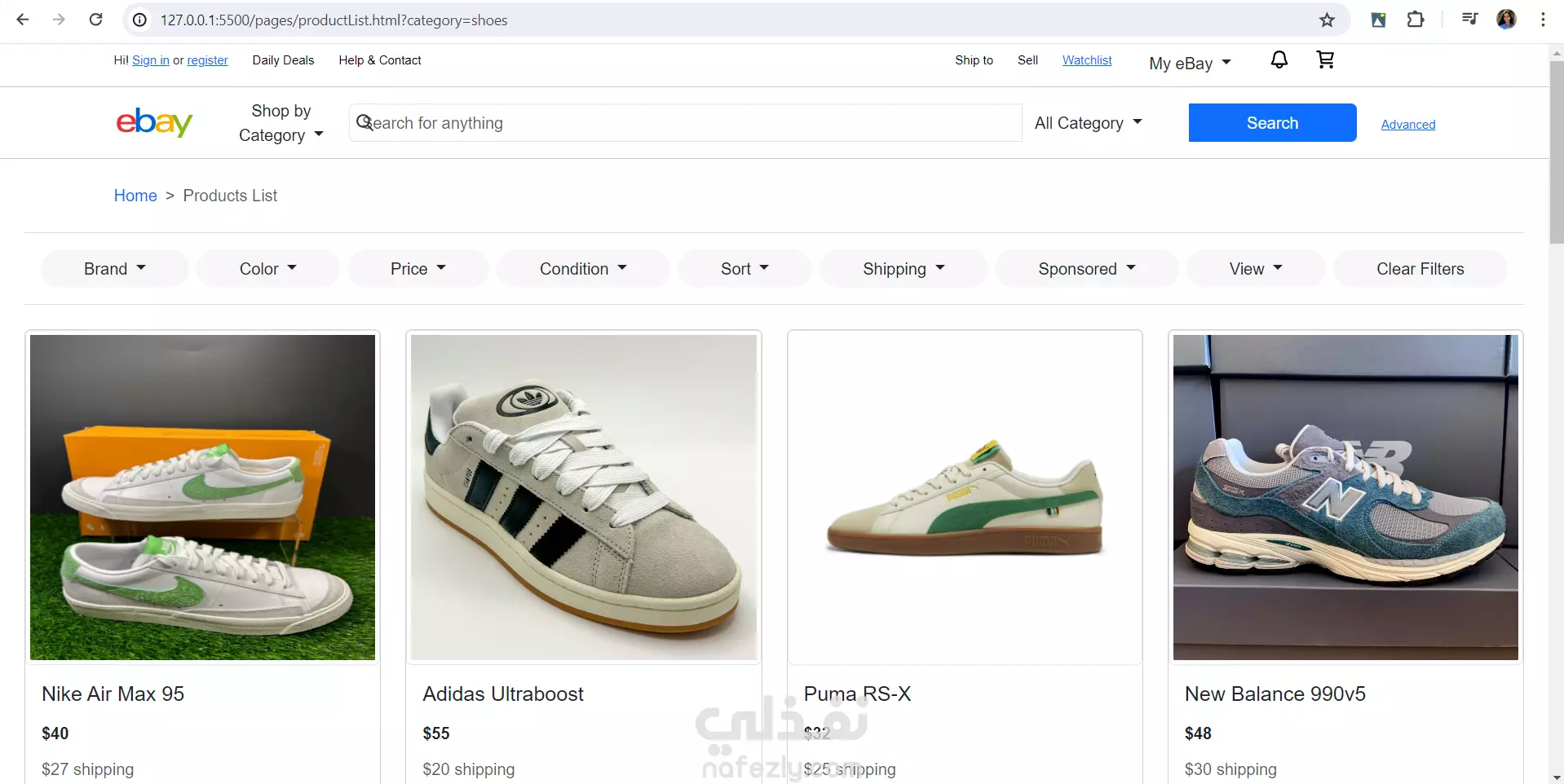Viewport: 1564px width, 784px height.
Task: Click the Daily Deals menu item
Action: 283,60
